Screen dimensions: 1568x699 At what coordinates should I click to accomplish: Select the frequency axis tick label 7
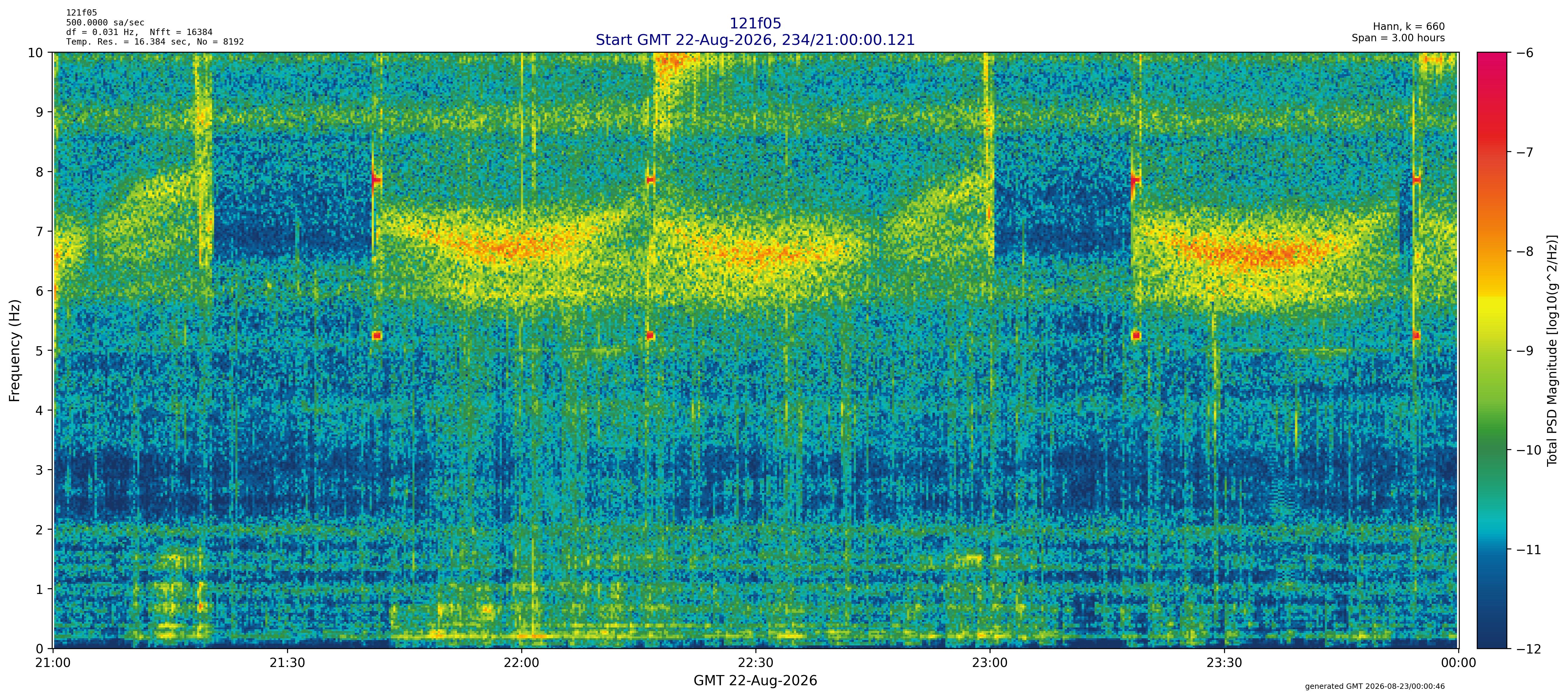[39, 232]
